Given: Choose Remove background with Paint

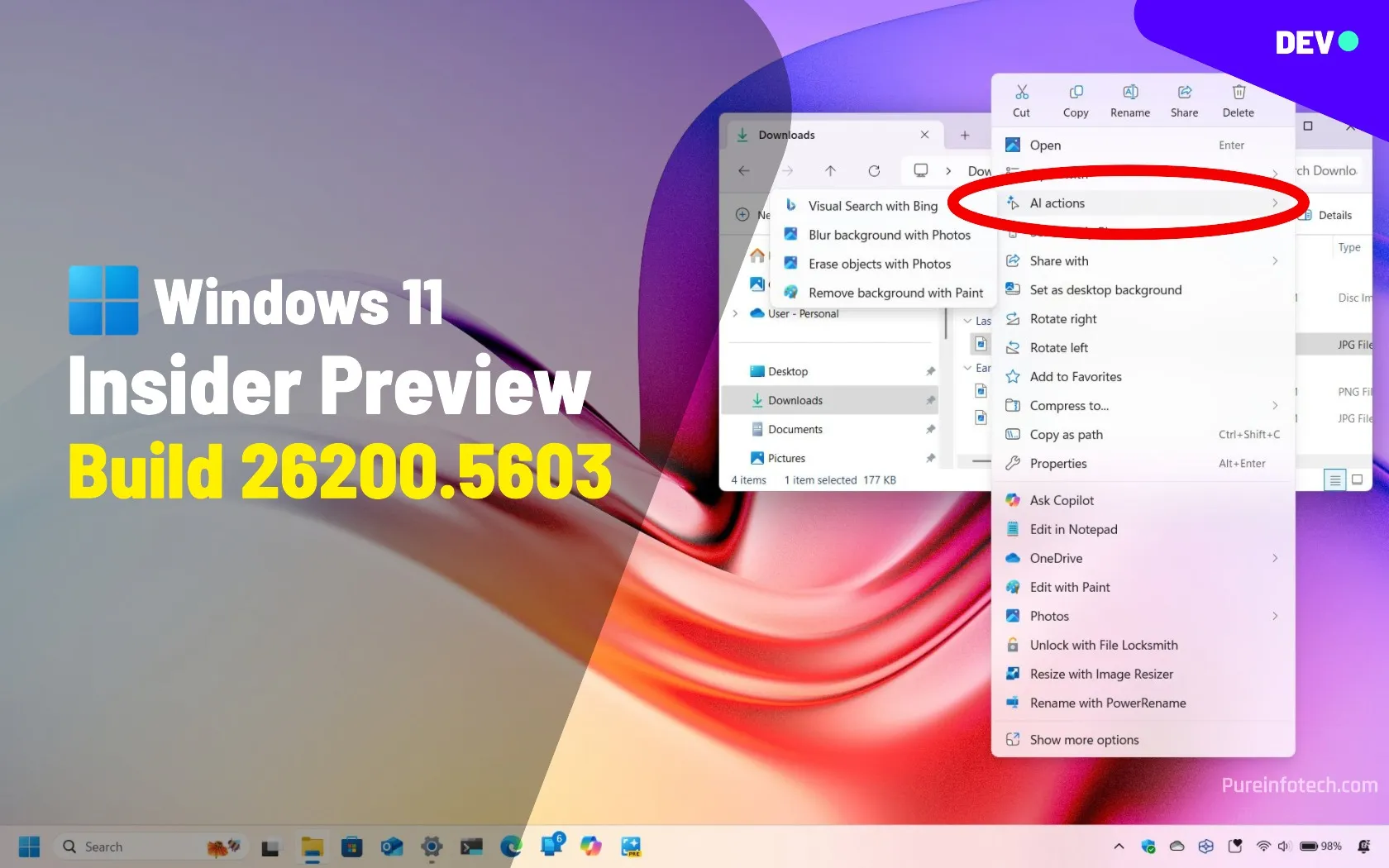Looking at the screenshot, I should pos(884,293).
